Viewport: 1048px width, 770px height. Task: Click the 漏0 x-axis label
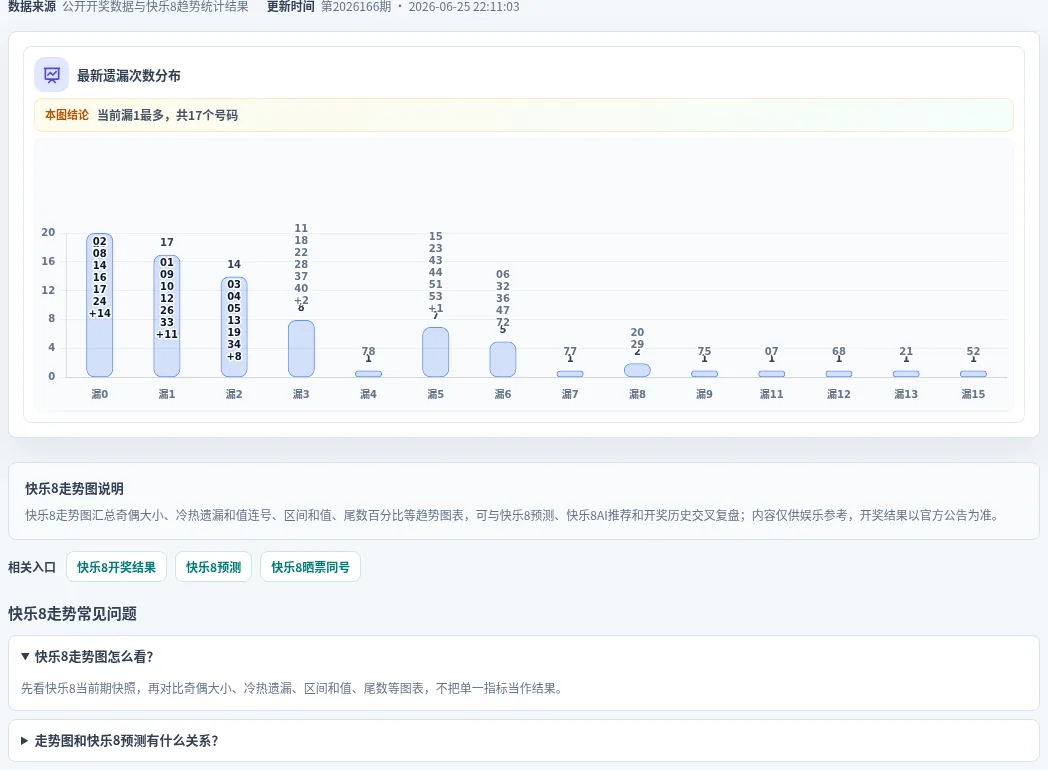100,394
